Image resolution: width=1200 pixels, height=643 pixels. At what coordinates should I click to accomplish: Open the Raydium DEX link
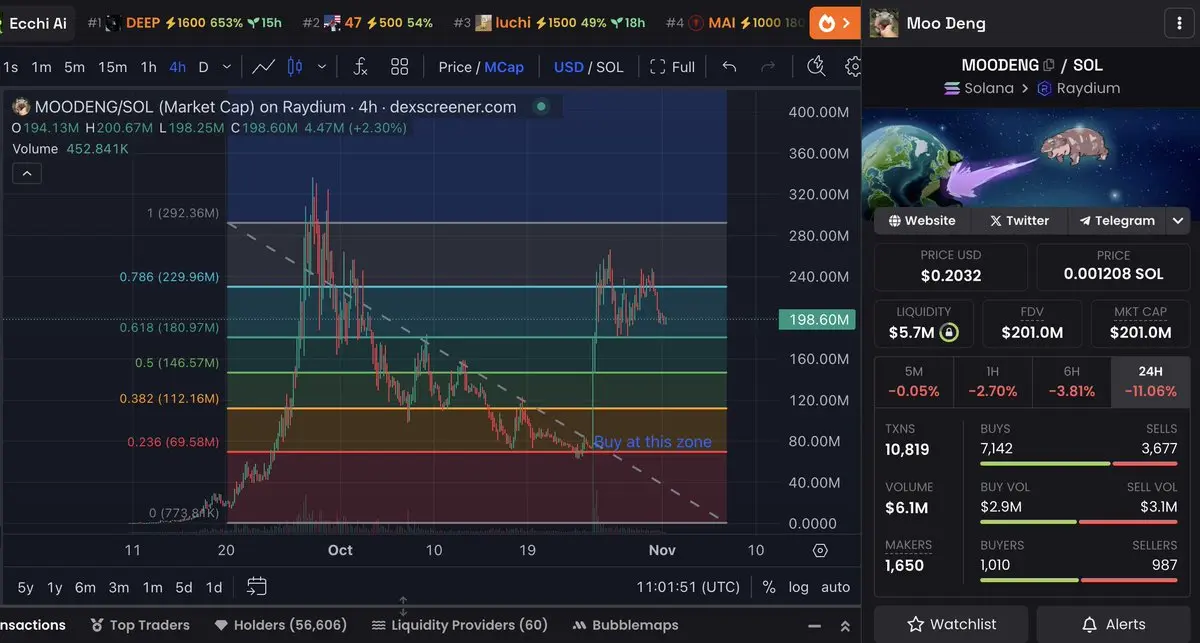coord(1078,88)
